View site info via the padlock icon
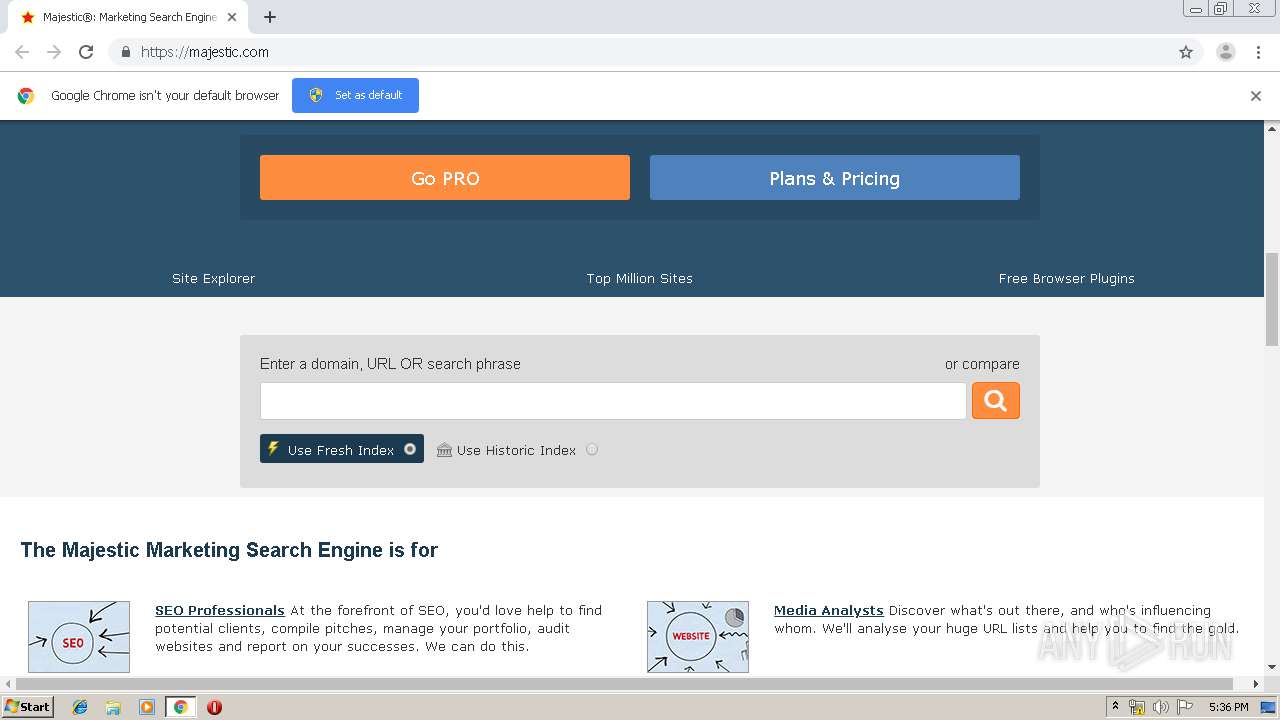The image size is (1280, 720). (x=125, y=52)
